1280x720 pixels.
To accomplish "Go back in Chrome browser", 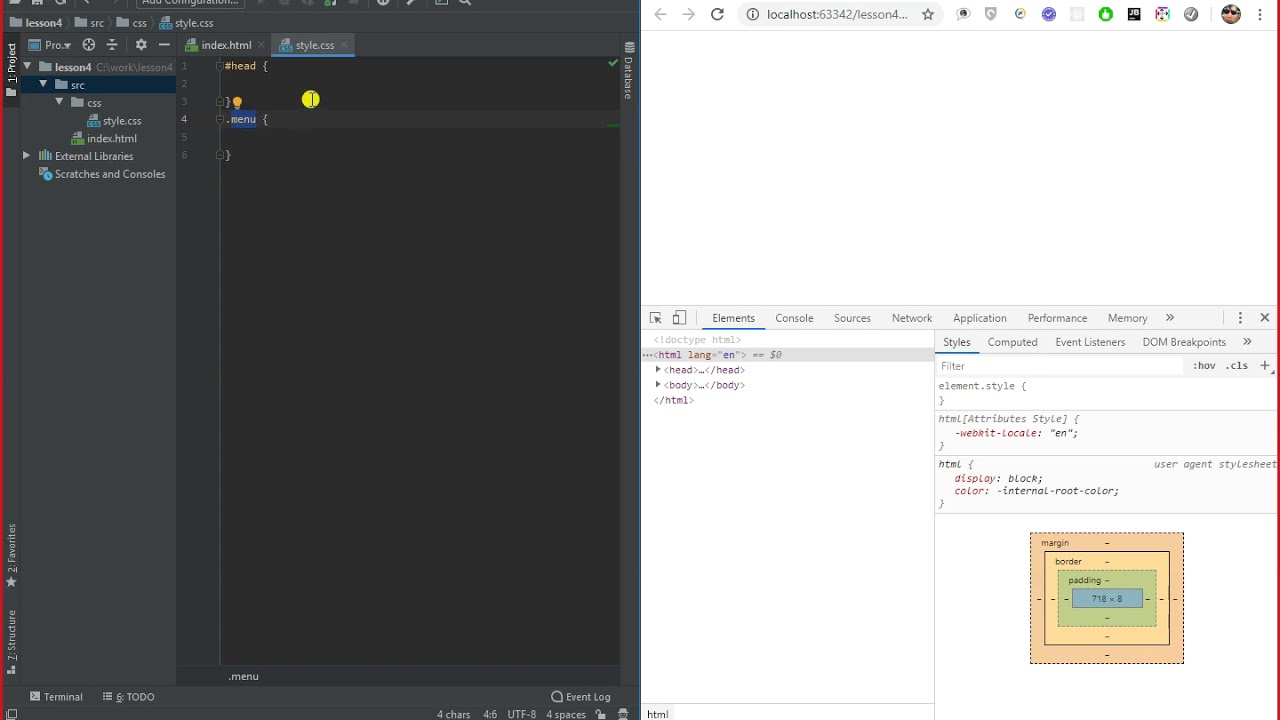I will (660, 14).
